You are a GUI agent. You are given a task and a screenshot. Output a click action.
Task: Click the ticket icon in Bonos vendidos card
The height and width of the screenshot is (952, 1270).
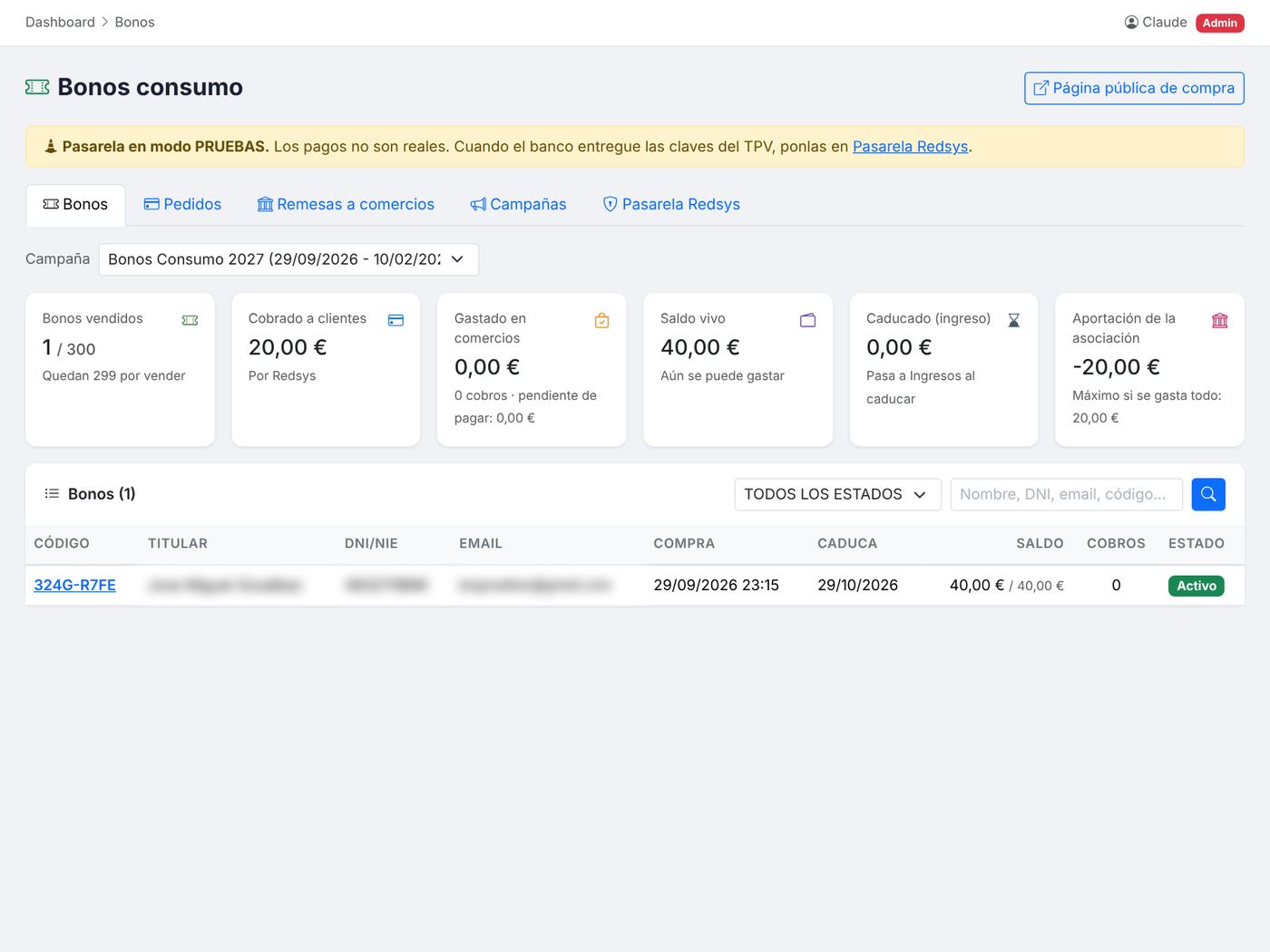click(x=190, y=320)
